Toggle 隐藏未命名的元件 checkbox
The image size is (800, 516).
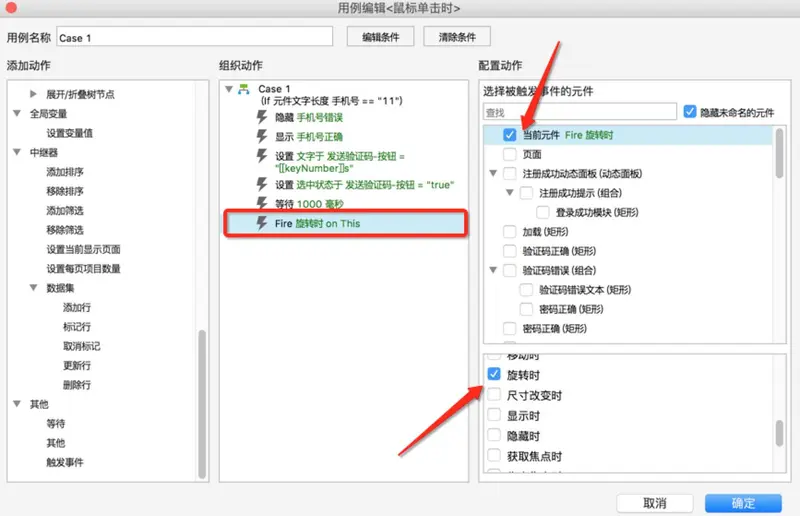[690, 112]
